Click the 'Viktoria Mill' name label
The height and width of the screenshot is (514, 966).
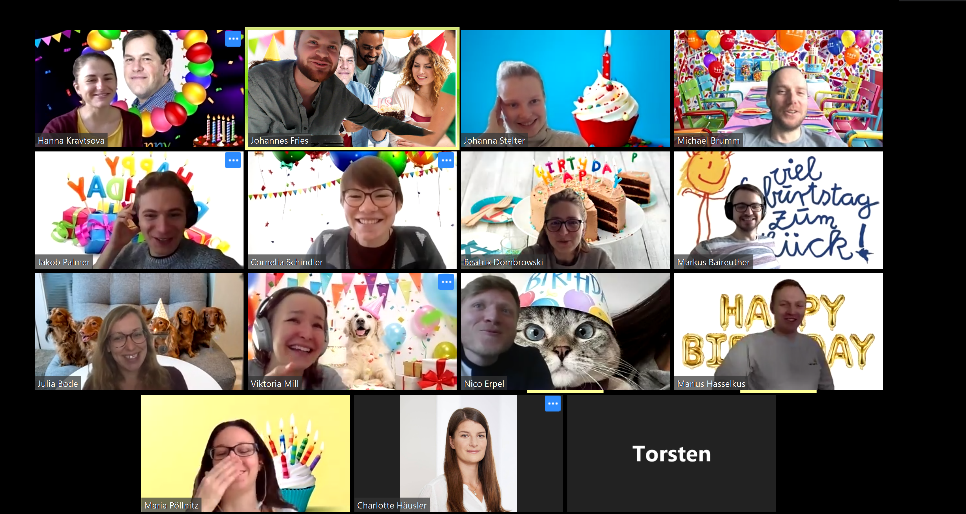tap(275, 383)
